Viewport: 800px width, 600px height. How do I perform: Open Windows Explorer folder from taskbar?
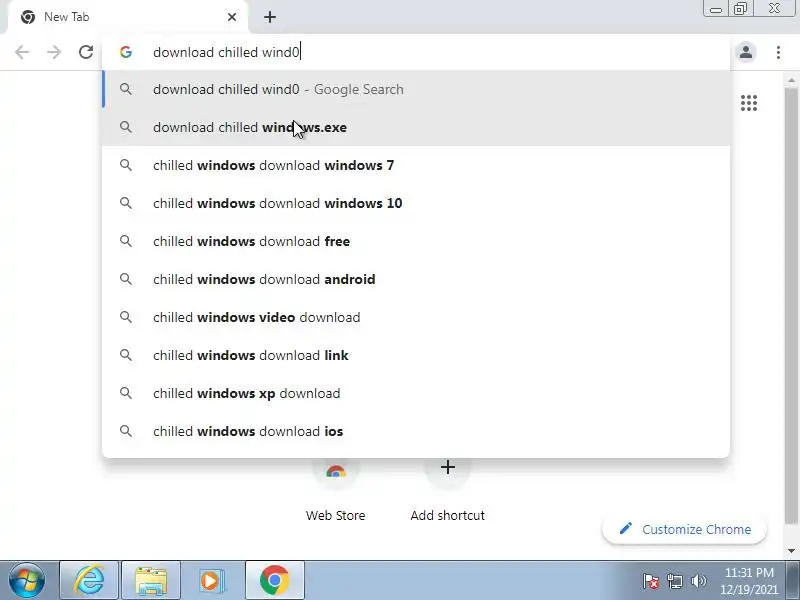(x=151, y=581)
